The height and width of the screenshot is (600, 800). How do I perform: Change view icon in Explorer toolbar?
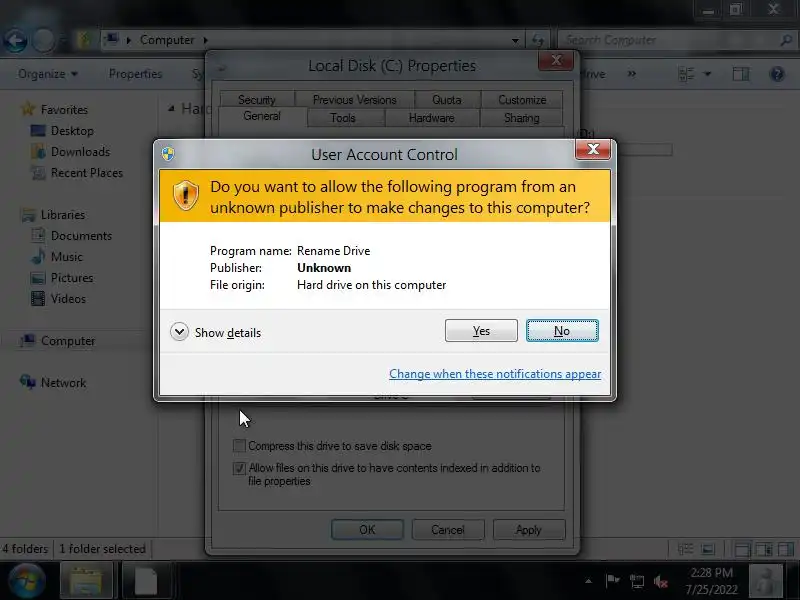coord(686,74)
